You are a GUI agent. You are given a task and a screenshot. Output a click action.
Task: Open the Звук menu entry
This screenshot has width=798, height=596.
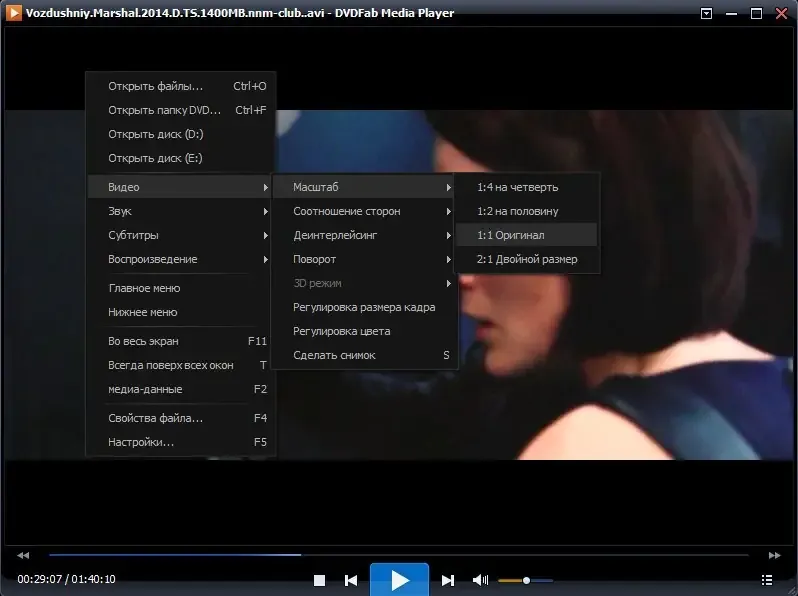120,211
